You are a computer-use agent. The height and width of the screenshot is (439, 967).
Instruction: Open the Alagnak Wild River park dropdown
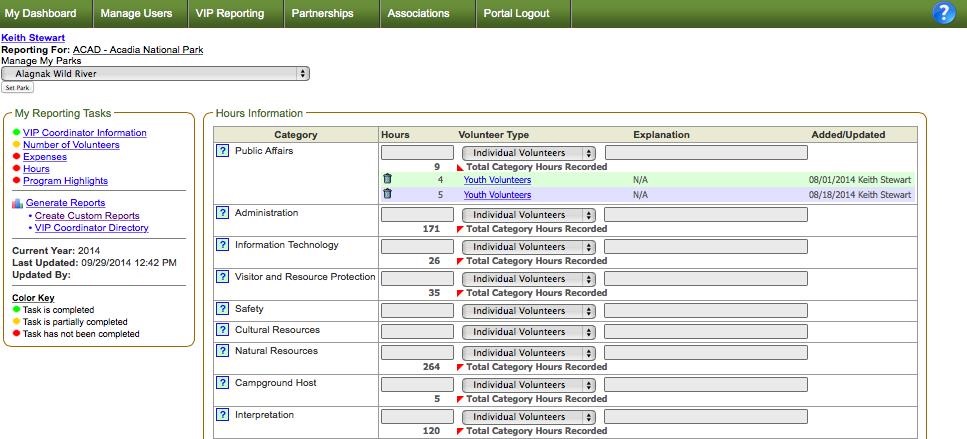[x=156, y=73]
